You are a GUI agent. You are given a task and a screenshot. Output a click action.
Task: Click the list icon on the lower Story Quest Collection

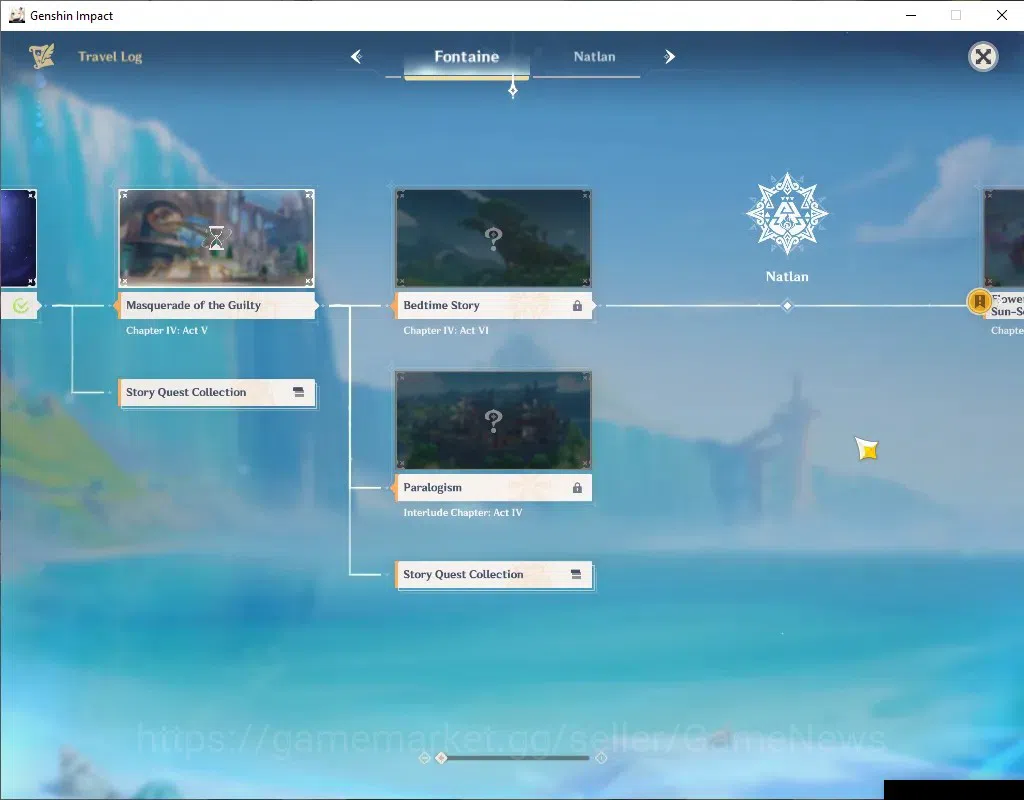[576, 574]
